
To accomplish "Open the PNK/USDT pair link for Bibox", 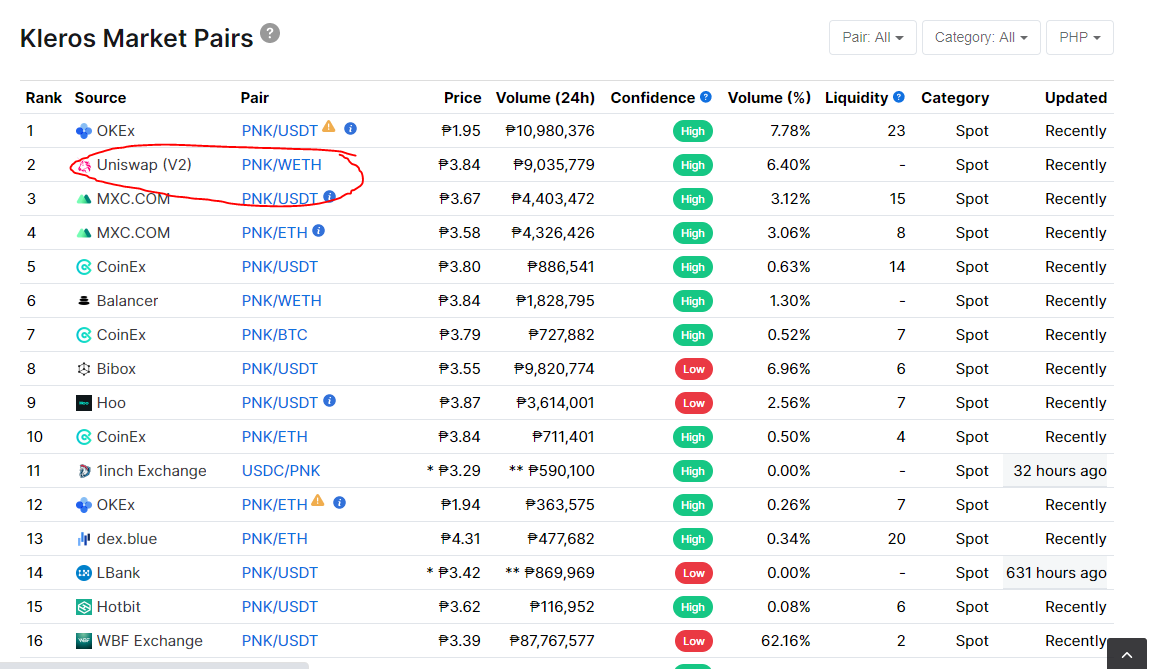I will [x=280, y=369].
